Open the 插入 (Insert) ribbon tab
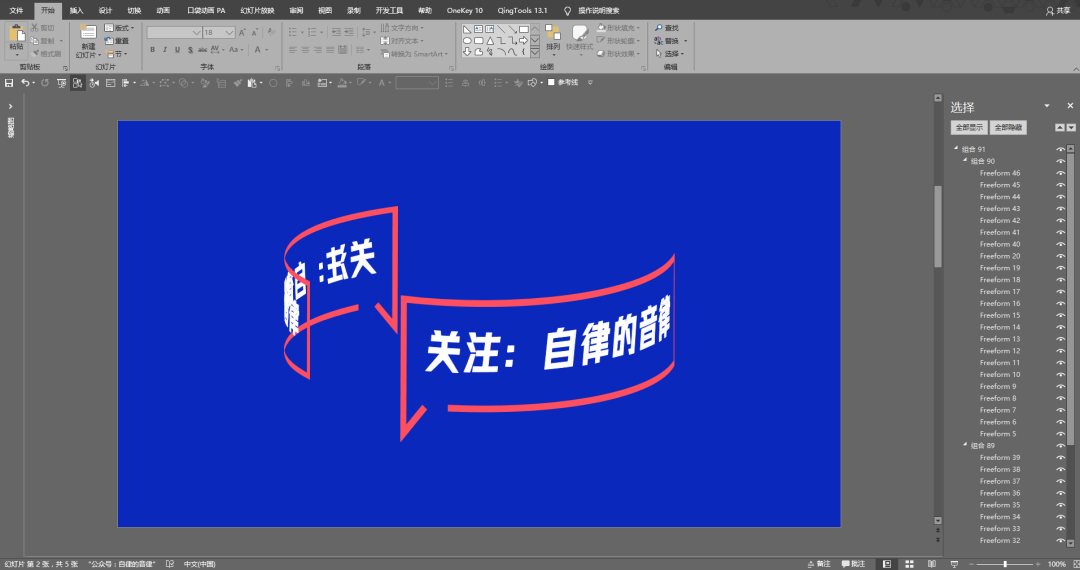1080x570 pixels. coord(77,10)
